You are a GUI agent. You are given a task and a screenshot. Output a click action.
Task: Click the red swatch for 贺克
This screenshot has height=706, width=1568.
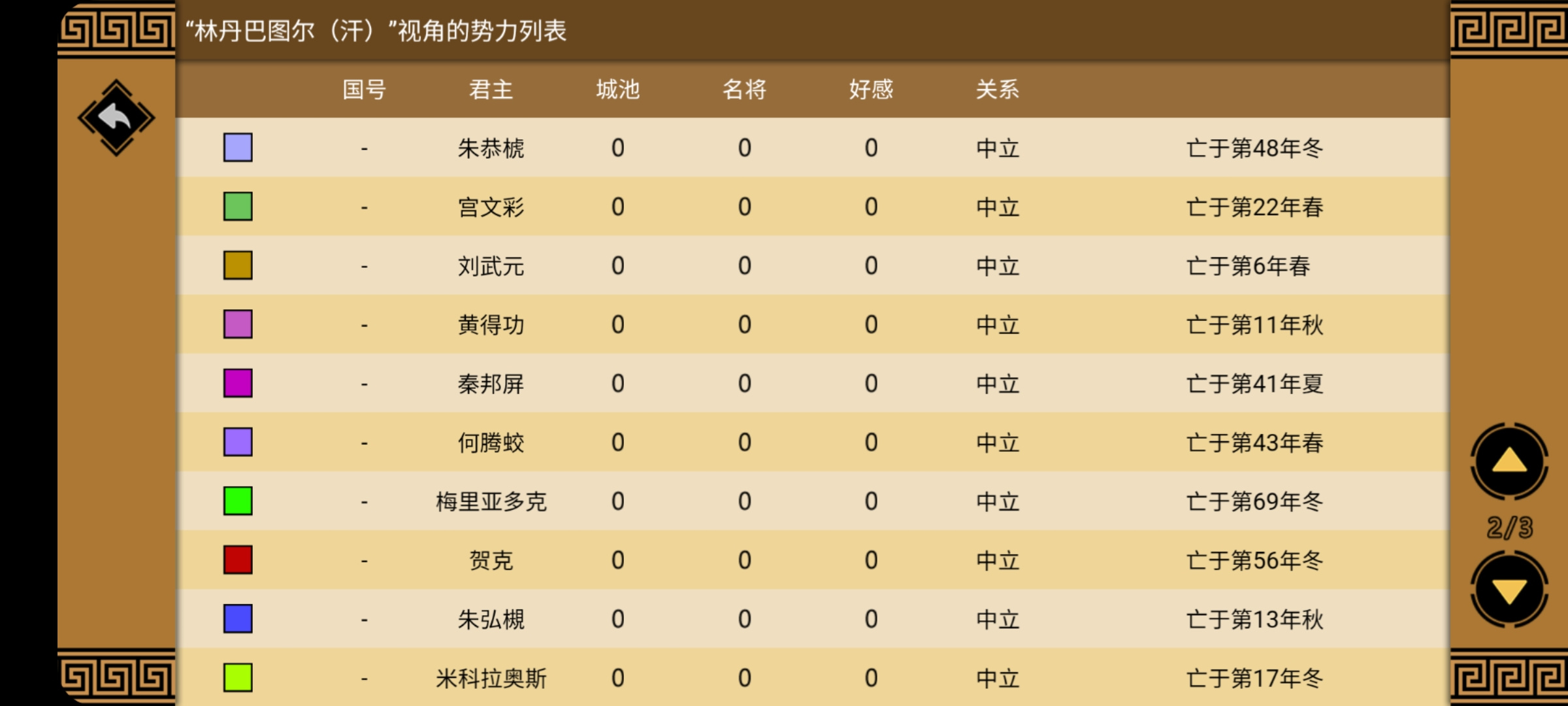(x=238, y=560)
